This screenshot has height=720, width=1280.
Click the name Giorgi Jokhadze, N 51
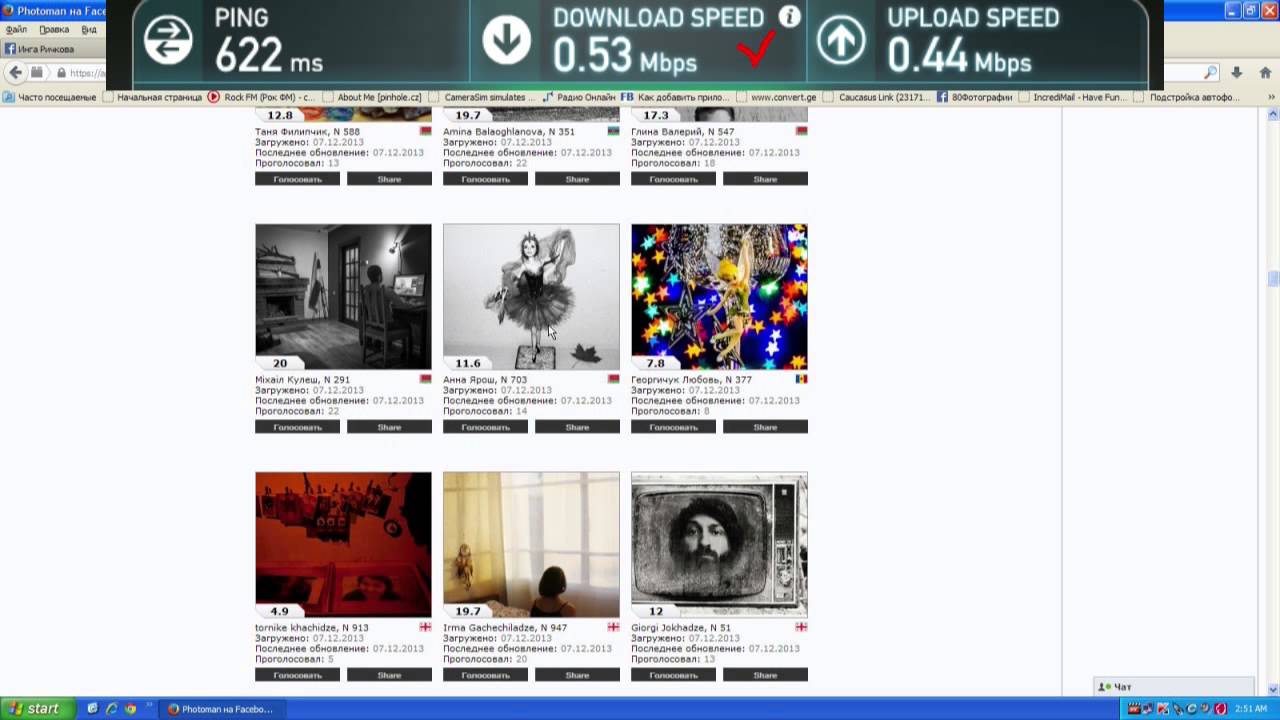point(681,628)
